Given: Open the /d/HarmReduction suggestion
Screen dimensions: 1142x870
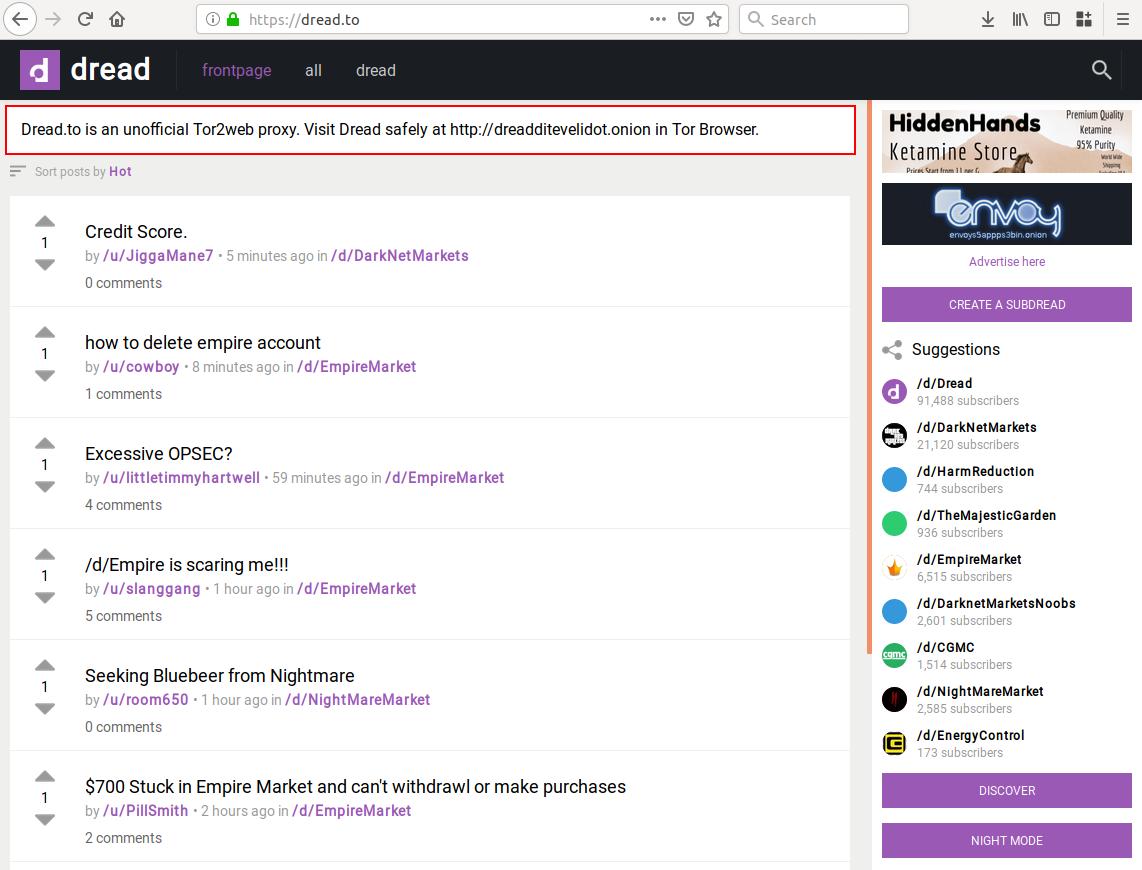Looking at the screenshot, I should (975, 472).
